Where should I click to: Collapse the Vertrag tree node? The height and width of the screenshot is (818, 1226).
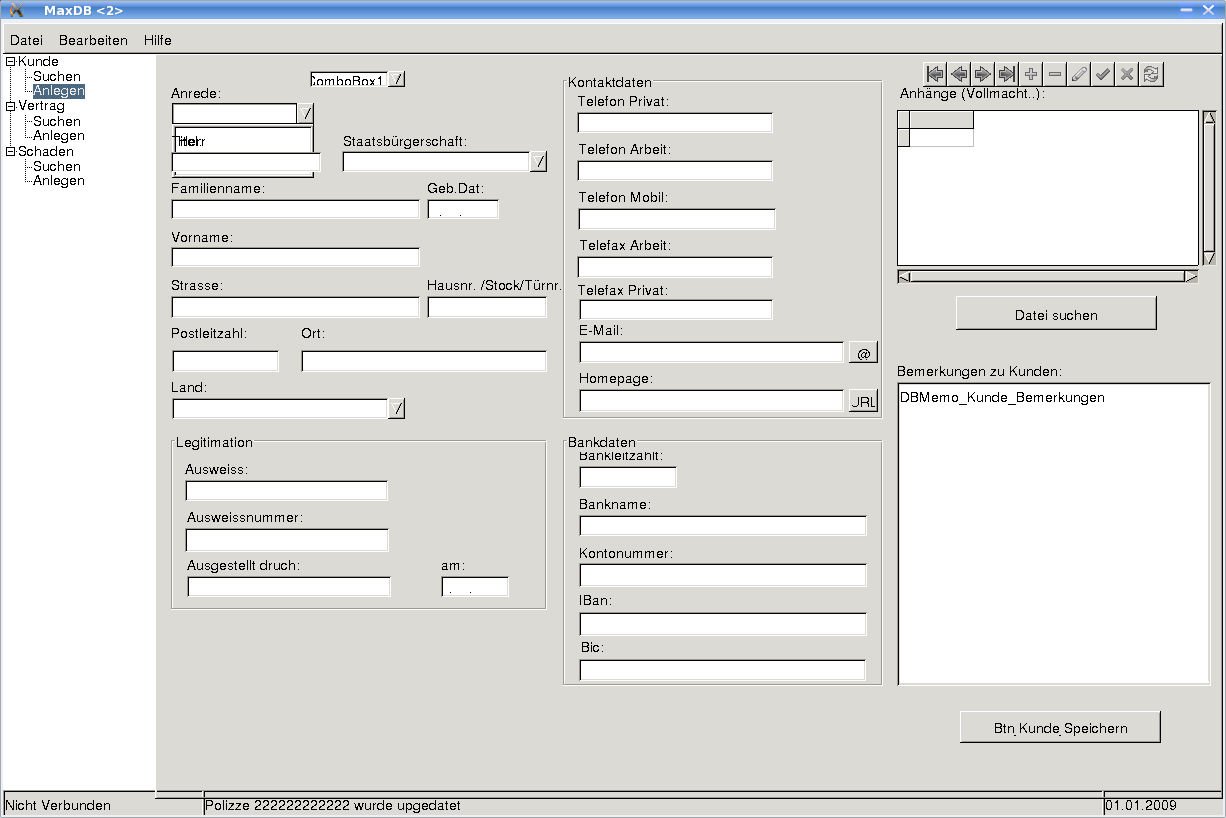coord(11,106)
